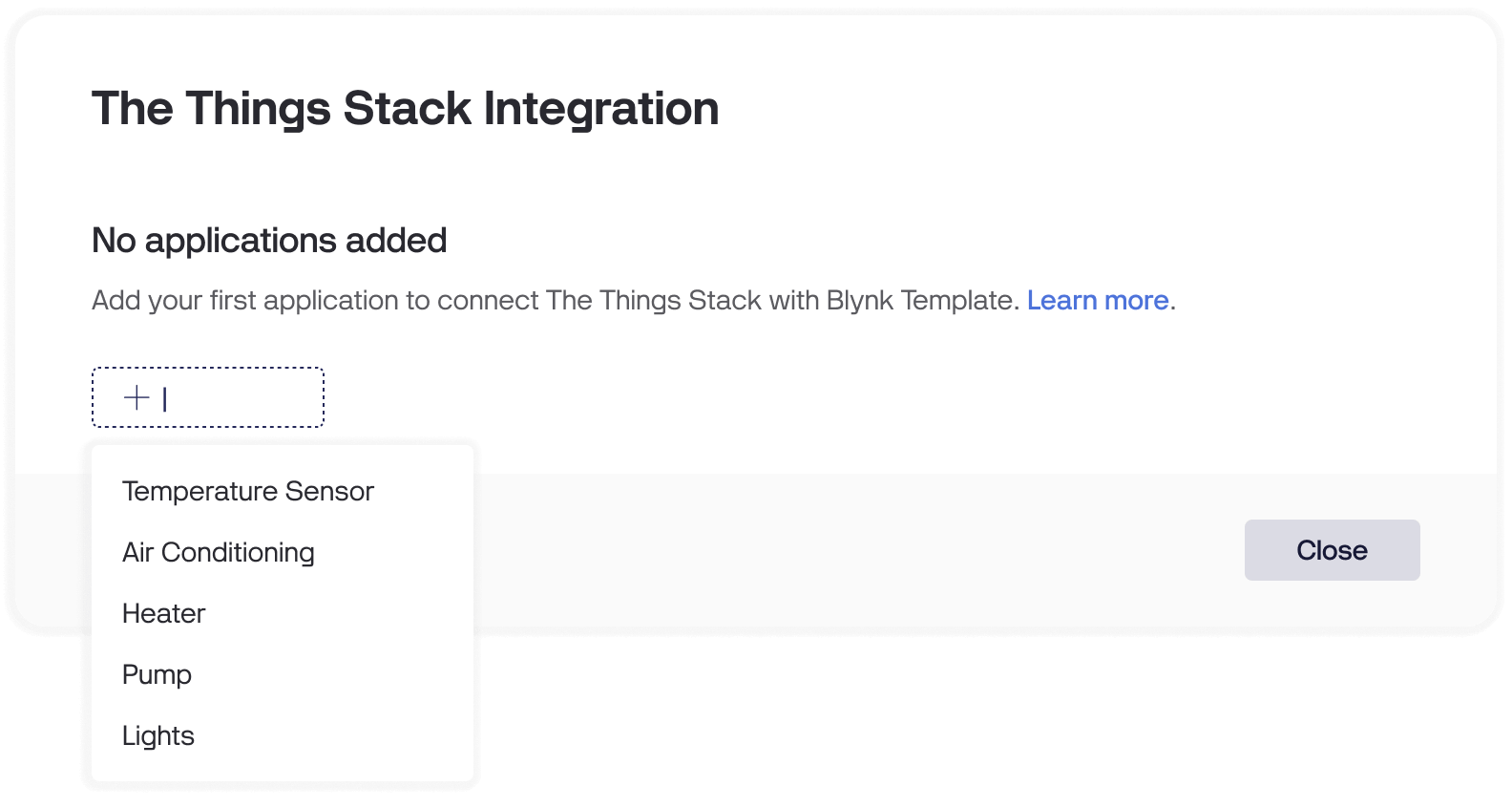This screenshot has width=1512, height=808.
Task: Choose Pump, the fourth list entry
Action: coord(156,674)
